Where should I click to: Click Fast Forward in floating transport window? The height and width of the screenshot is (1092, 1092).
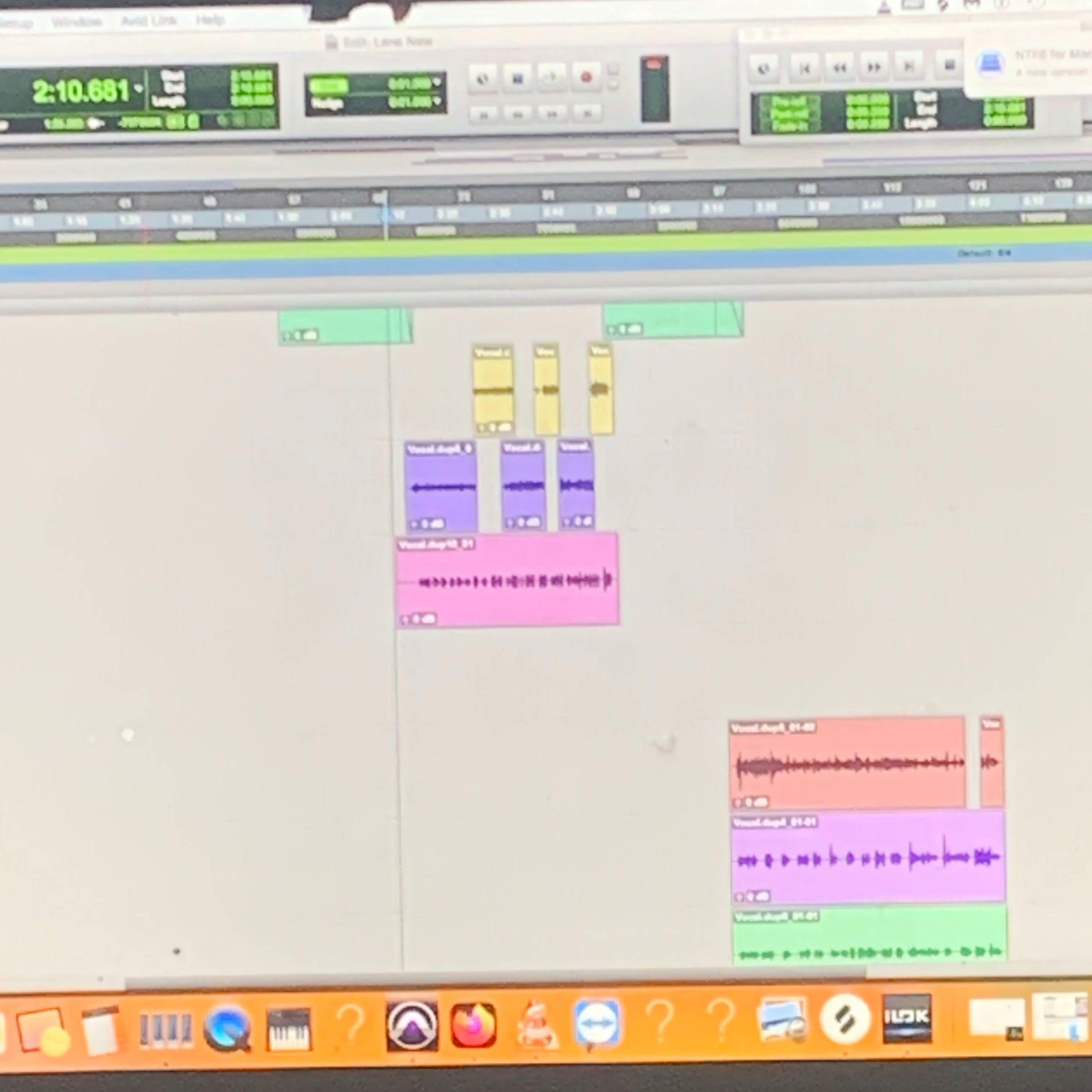pos(874,68)
